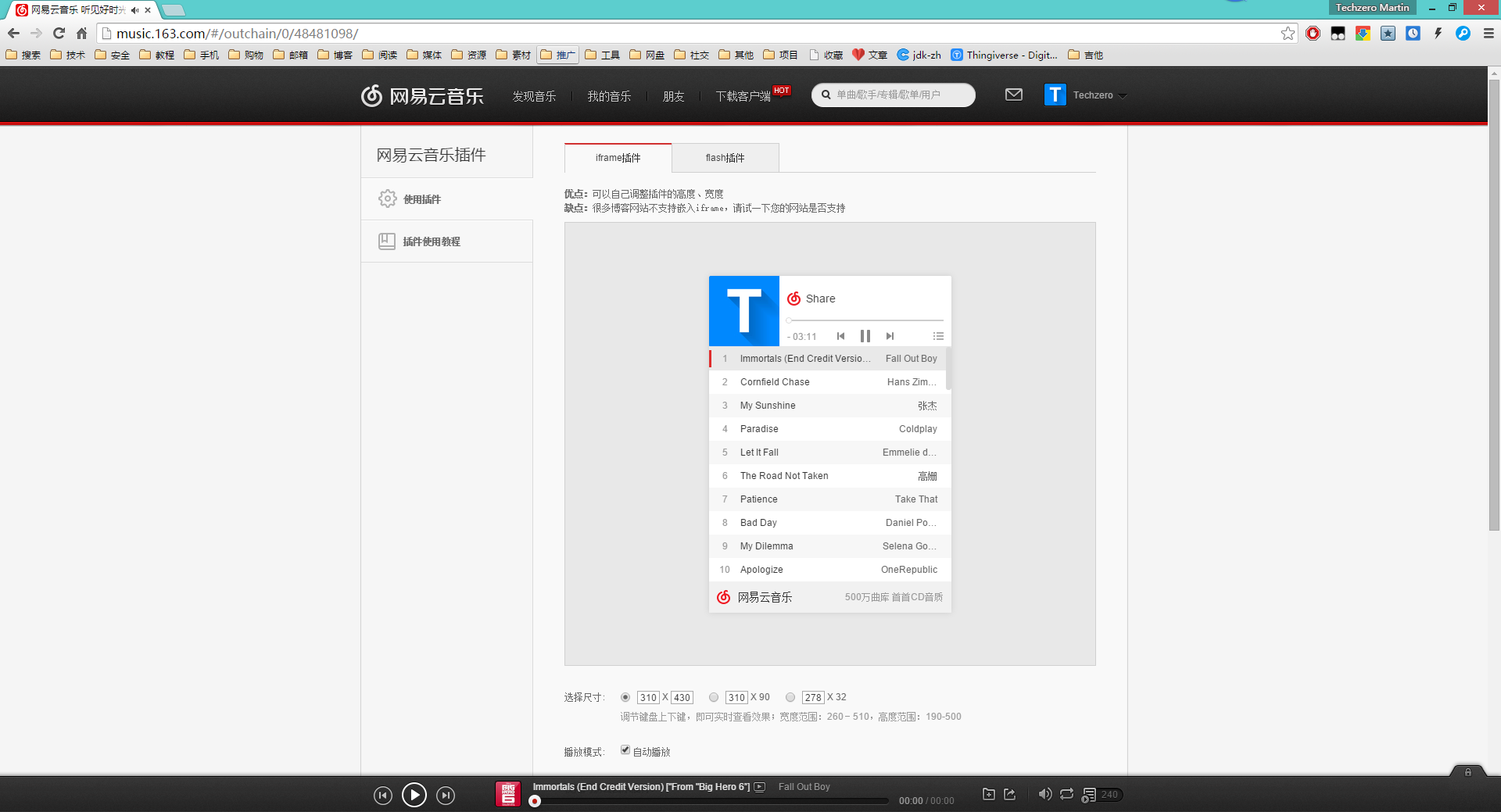Screen dimensions: 1501x812
Task: Pause playback in widget player
Action: click(865, 336)
